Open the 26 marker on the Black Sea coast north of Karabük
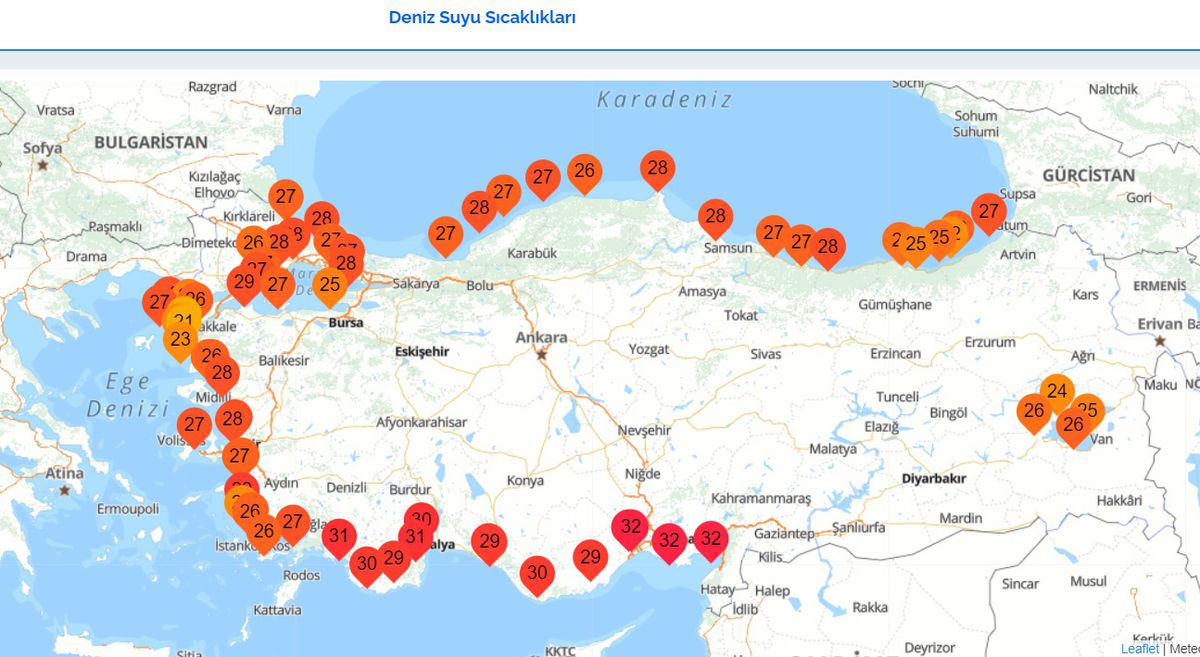Viewport: 1200px width, 657px height. (x=585, y=172)
